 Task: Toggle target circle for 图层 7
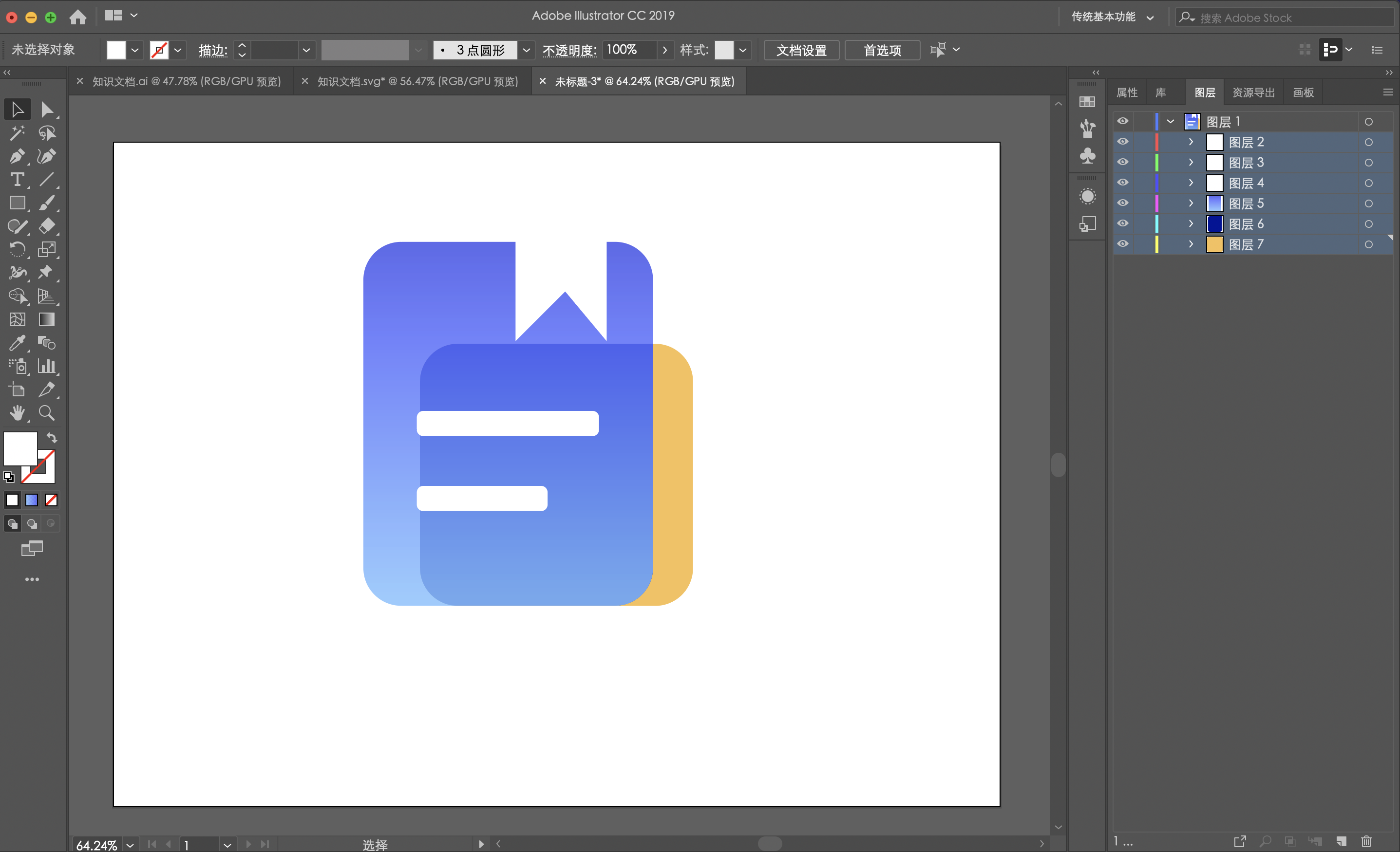coord(1368,244)
